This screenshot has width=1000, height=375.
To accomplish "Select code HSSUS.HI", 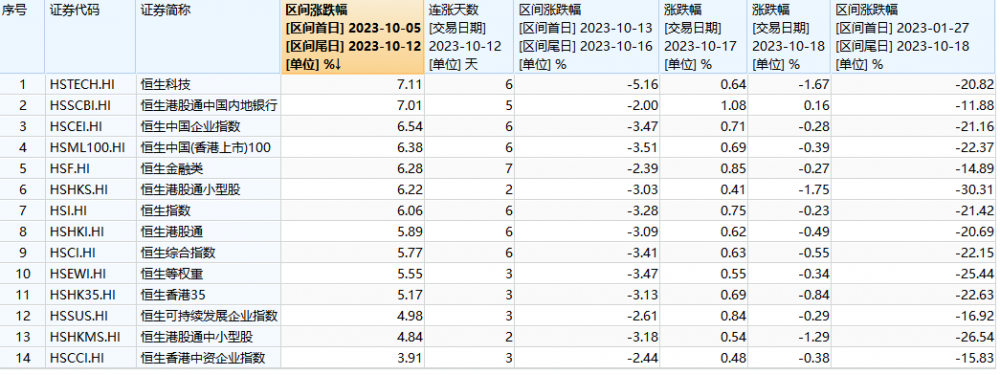I will pos(77,316).
